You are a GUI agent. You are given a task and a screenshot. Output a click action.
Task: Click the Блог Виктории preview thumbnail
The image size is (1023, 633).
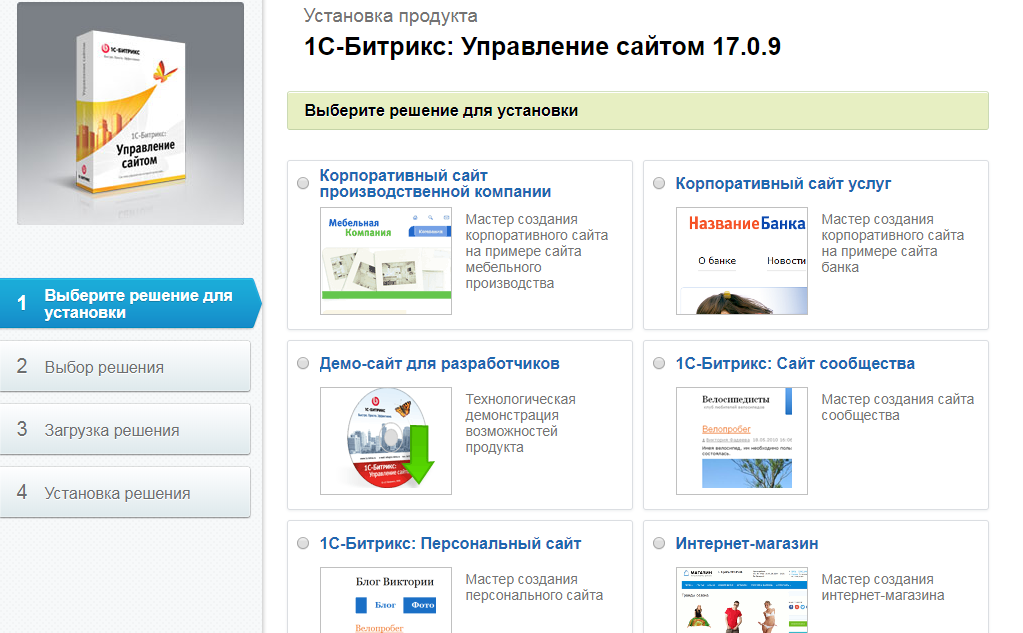click(386, 600)
